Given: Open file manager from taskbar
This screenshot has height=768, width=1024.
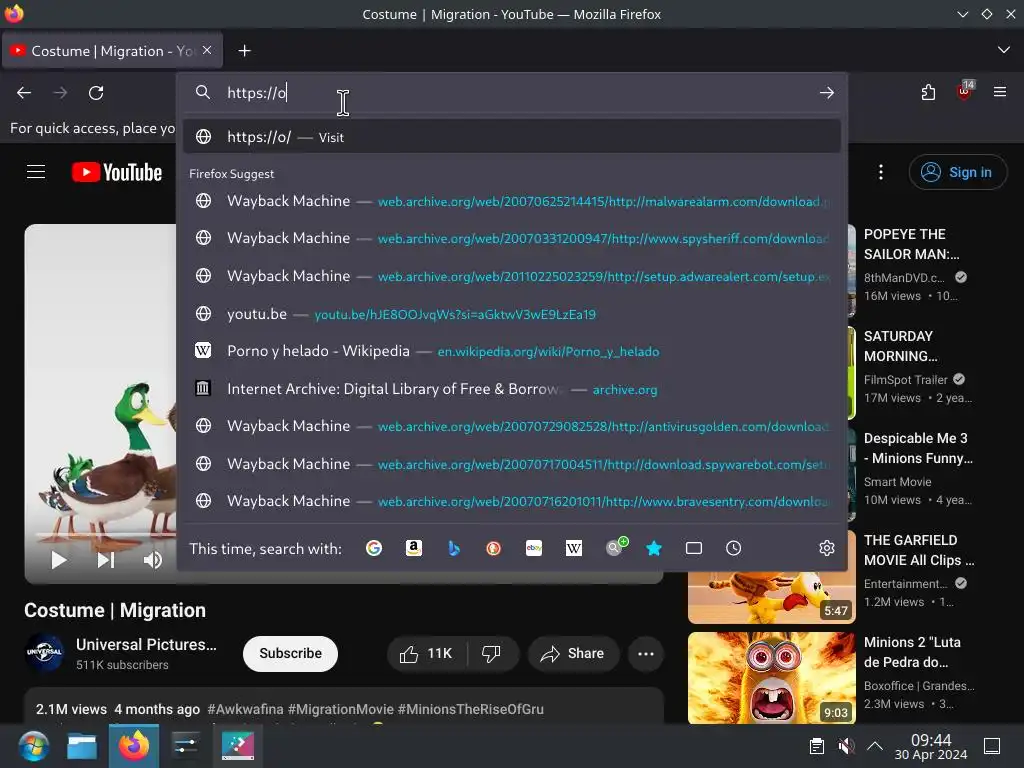Looking at the screenshot, I should (x=82, y=746).
